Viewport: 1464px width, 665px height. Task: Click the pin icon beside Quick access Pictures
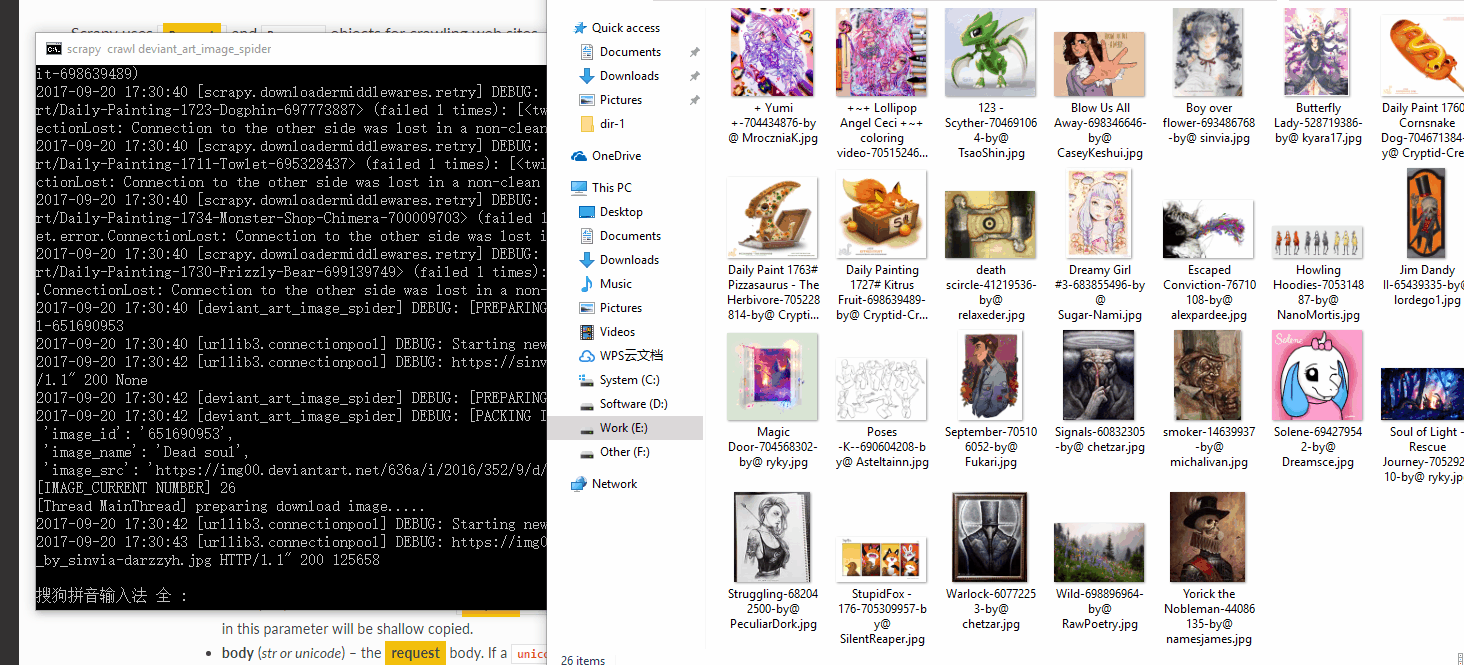(x=694, y=100)
